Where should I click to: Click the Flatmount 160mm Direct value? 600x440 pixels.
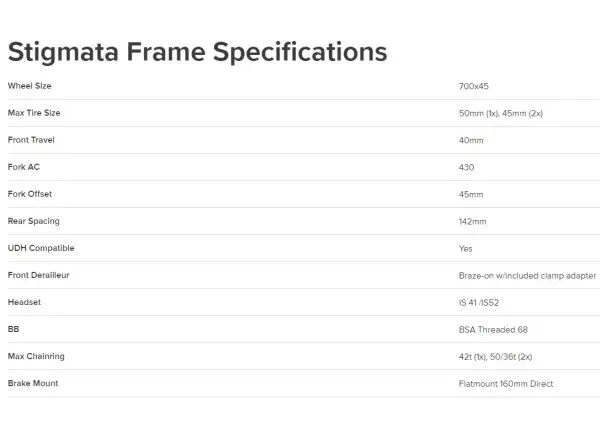coord(506,383)
